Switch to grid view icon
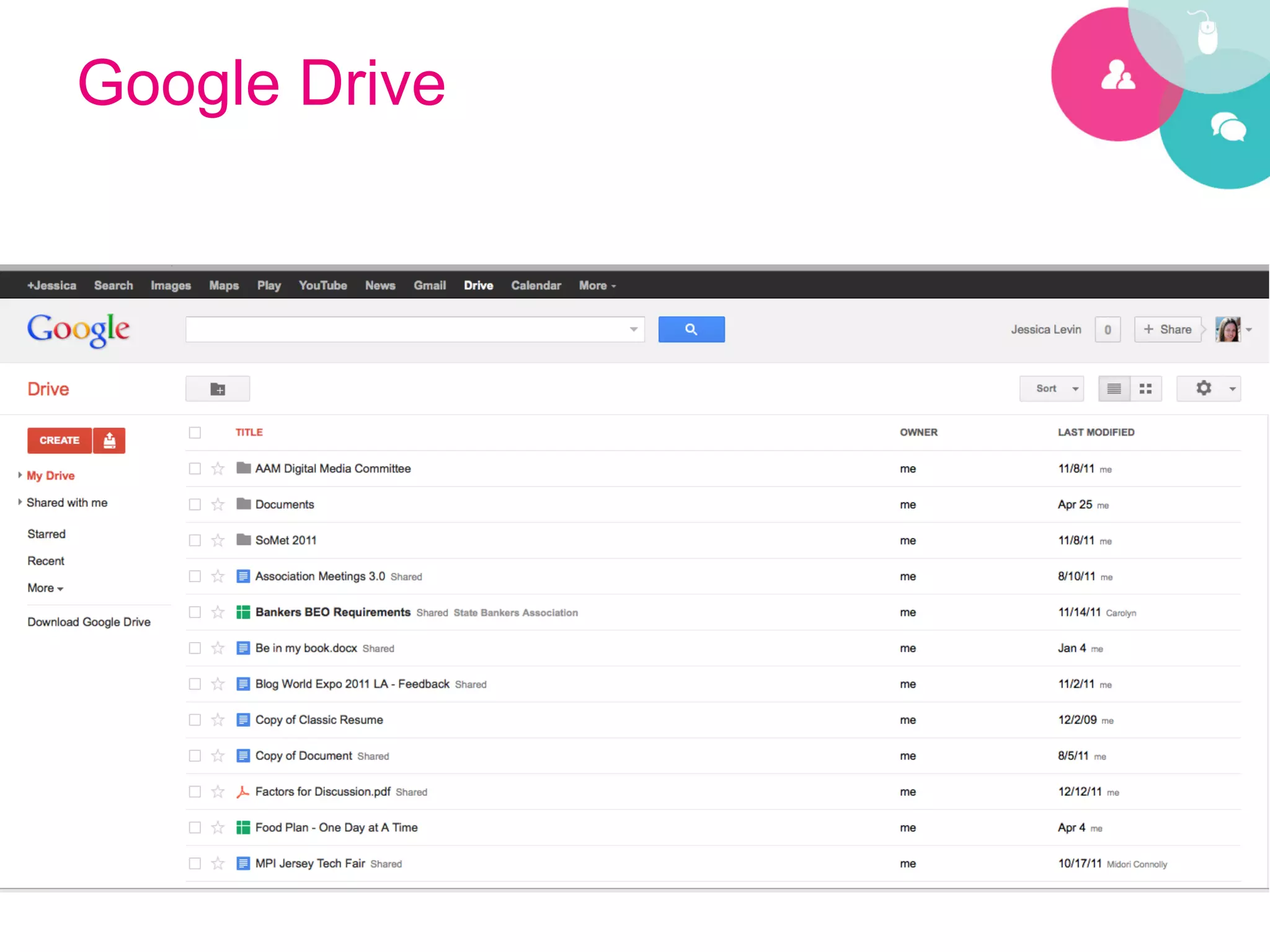Screen dimensions: 1270x952 coord(1145,389)
